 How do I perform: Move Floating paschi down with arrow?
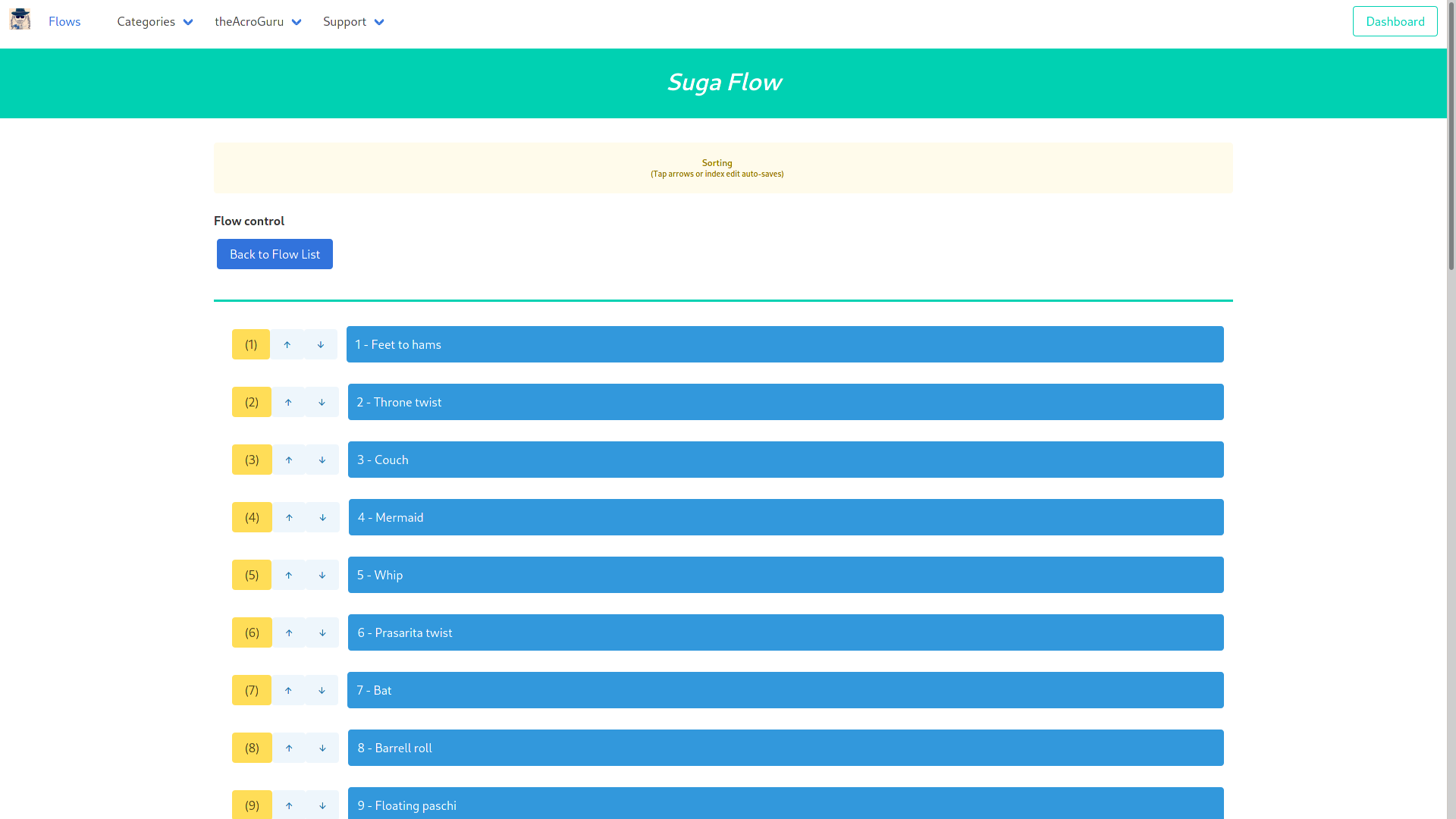pos(322,805)
